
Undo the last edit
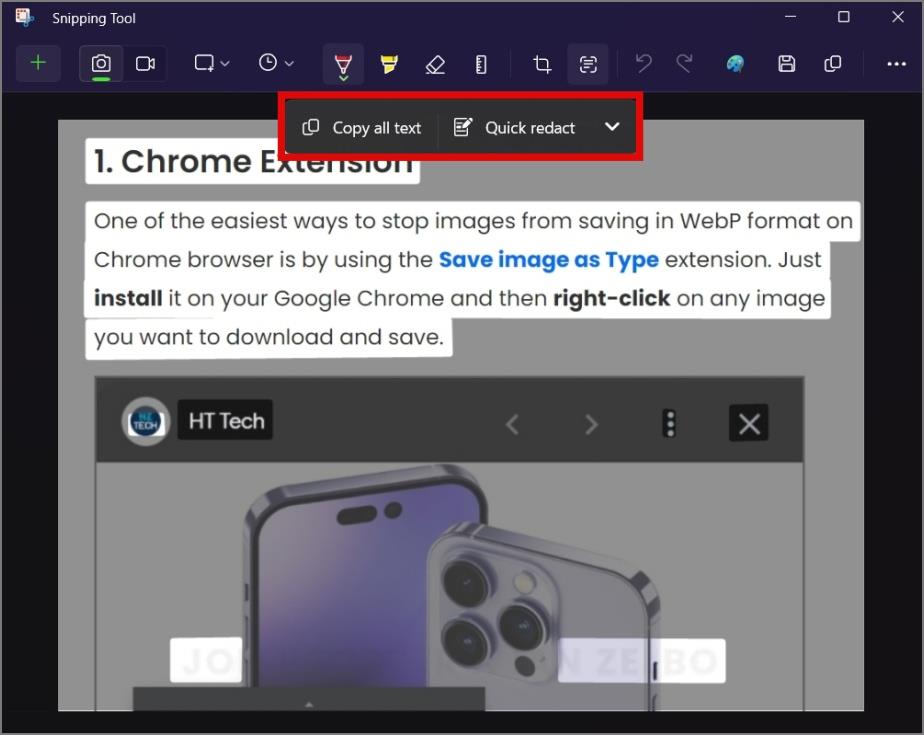643,64
